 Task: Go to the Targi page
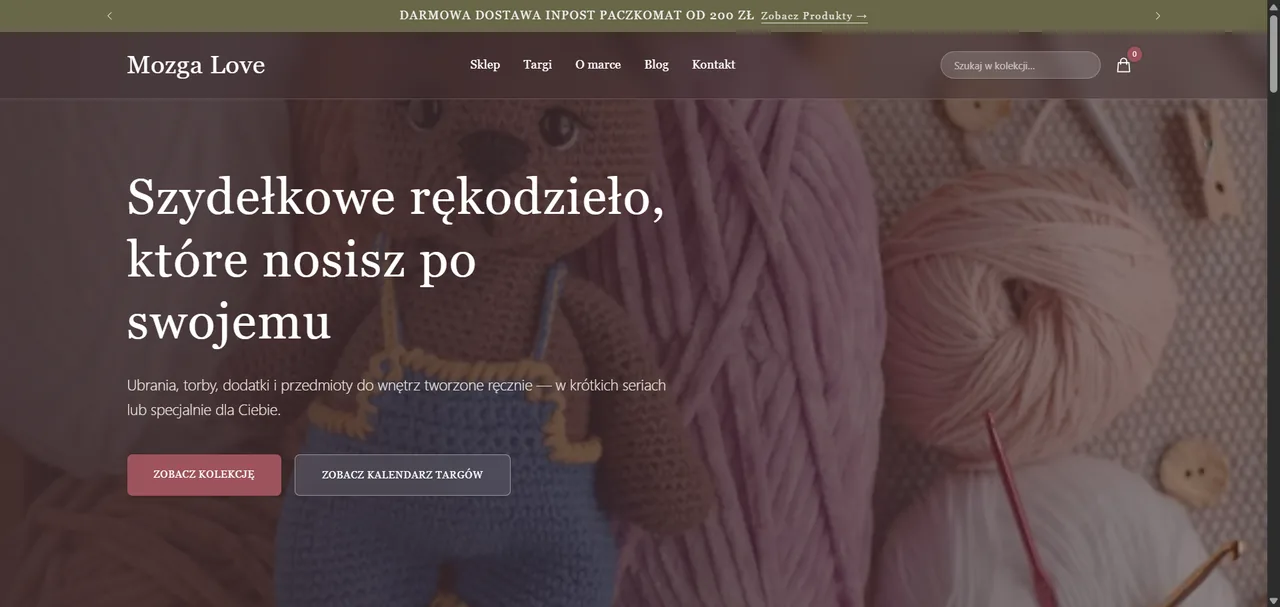click(537, 65)
